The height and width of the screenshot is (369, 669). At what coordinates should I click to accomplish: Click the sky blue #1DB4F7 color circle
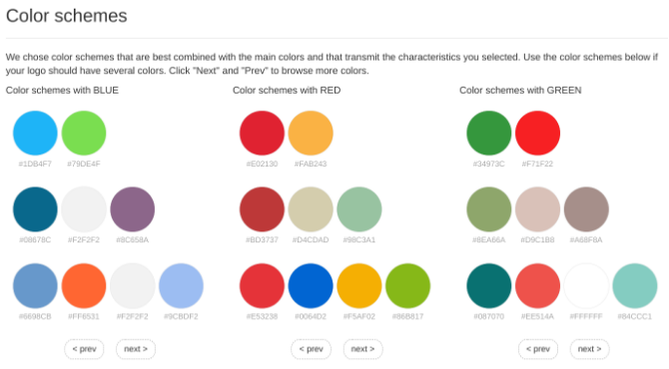pos(35,133)
